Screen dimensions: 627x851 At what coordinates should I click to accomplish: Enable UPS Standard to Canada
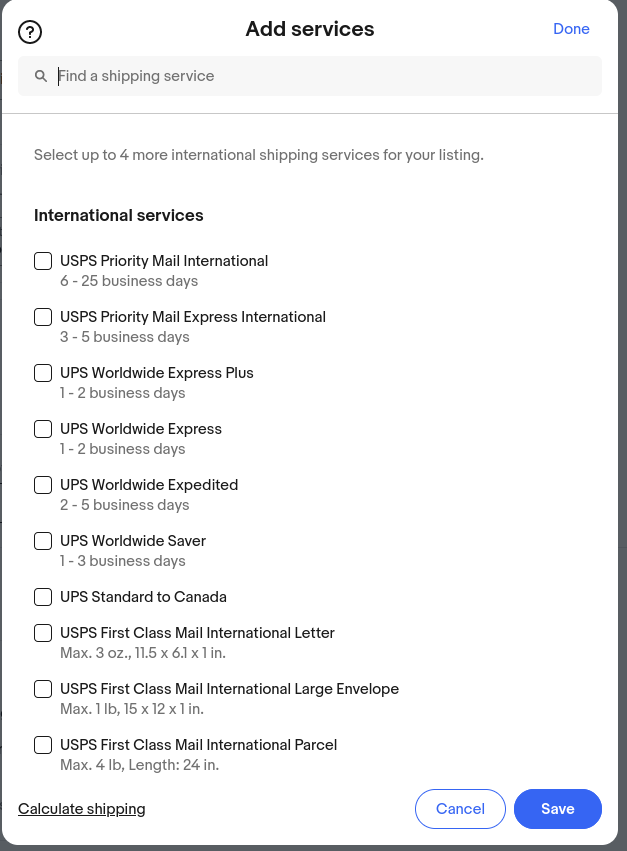tap(43, 597)
